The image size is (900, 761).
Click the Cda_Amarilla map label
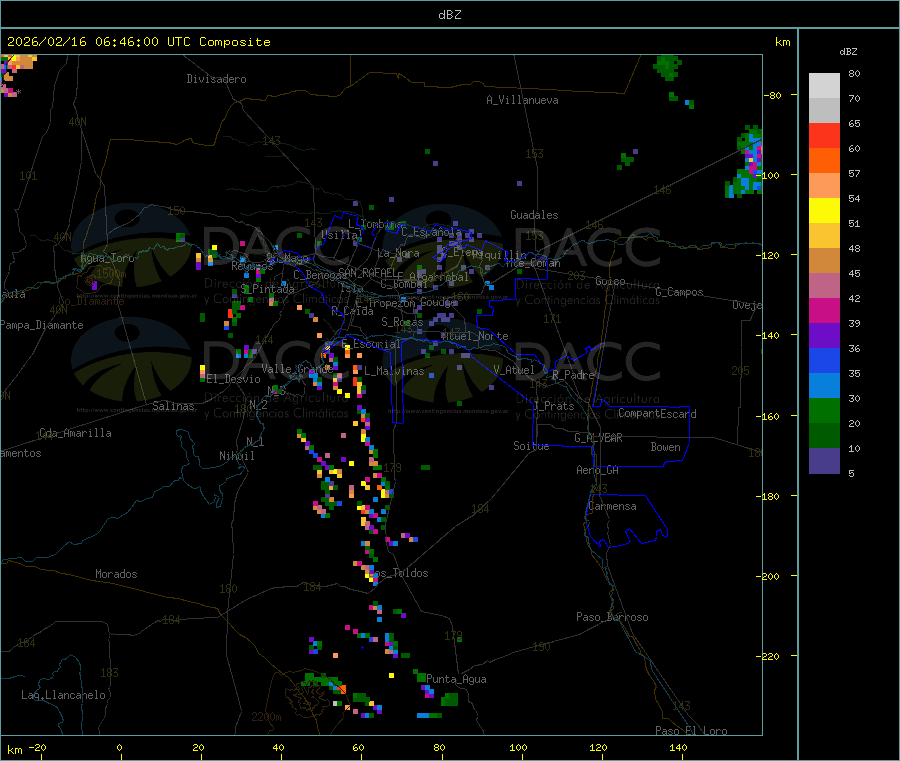pyautogui.click(x=75, y=433)
